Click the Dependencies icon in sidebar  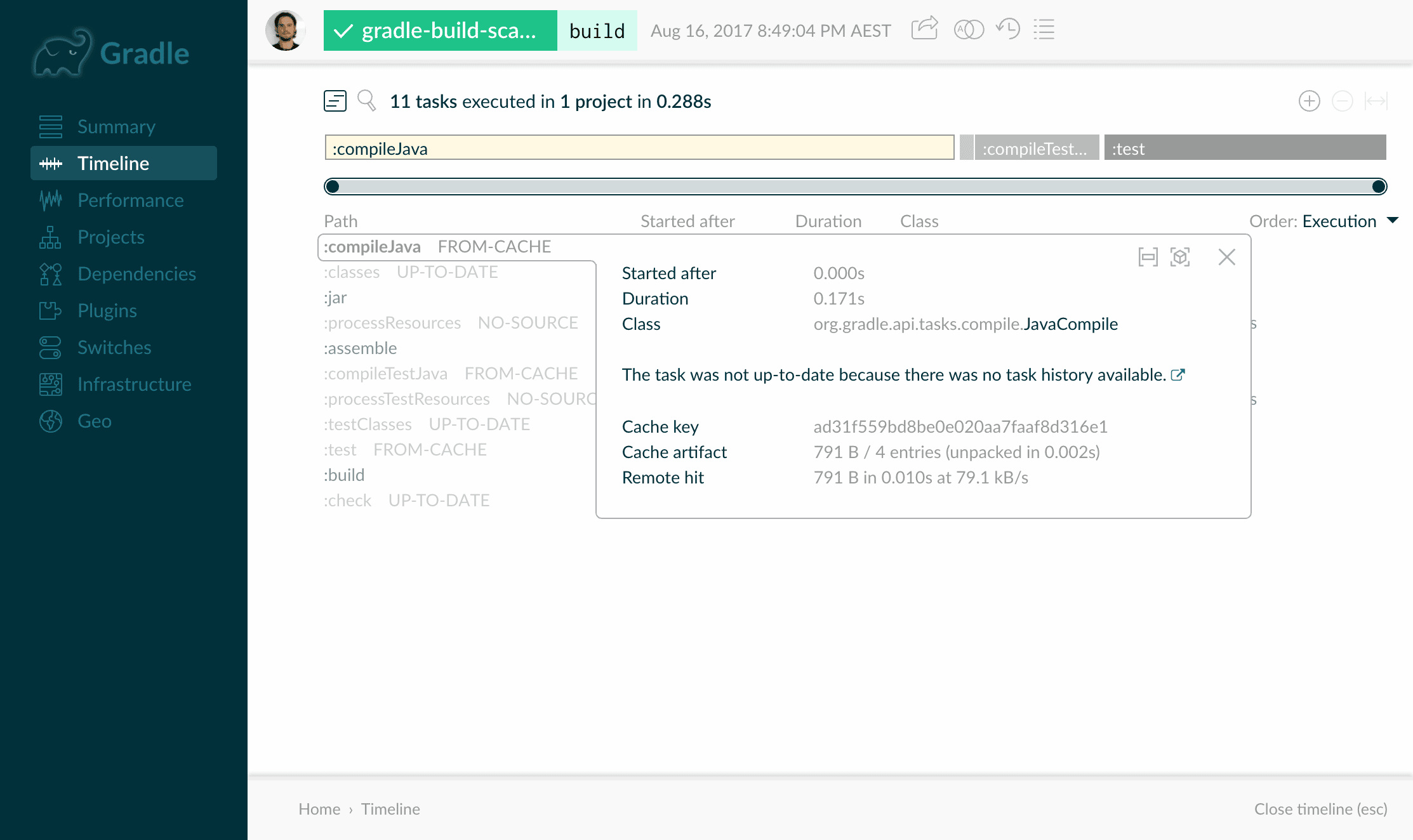(51, 274)
